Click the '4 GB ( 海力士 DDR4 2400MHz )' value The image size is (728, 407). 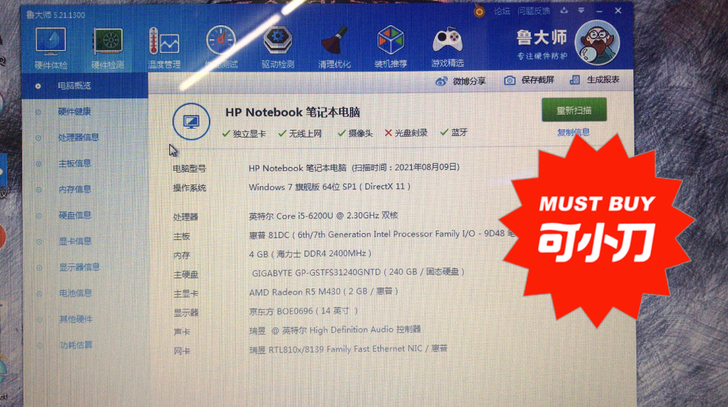pyautogui.click(x=310, y=254)
